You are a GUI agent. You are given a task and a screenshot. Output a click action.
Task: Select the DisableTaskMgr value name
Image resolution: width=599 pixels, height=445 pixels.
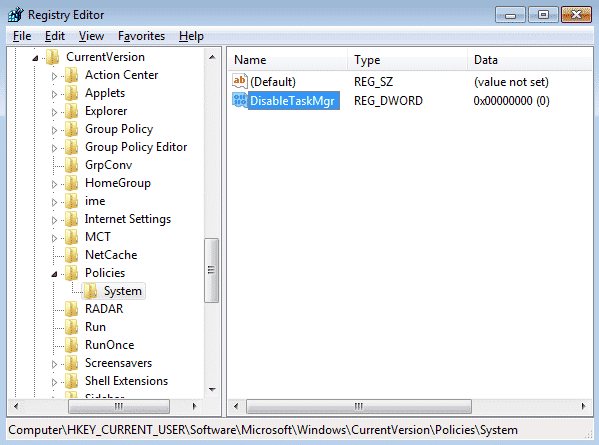coord(293,100)
